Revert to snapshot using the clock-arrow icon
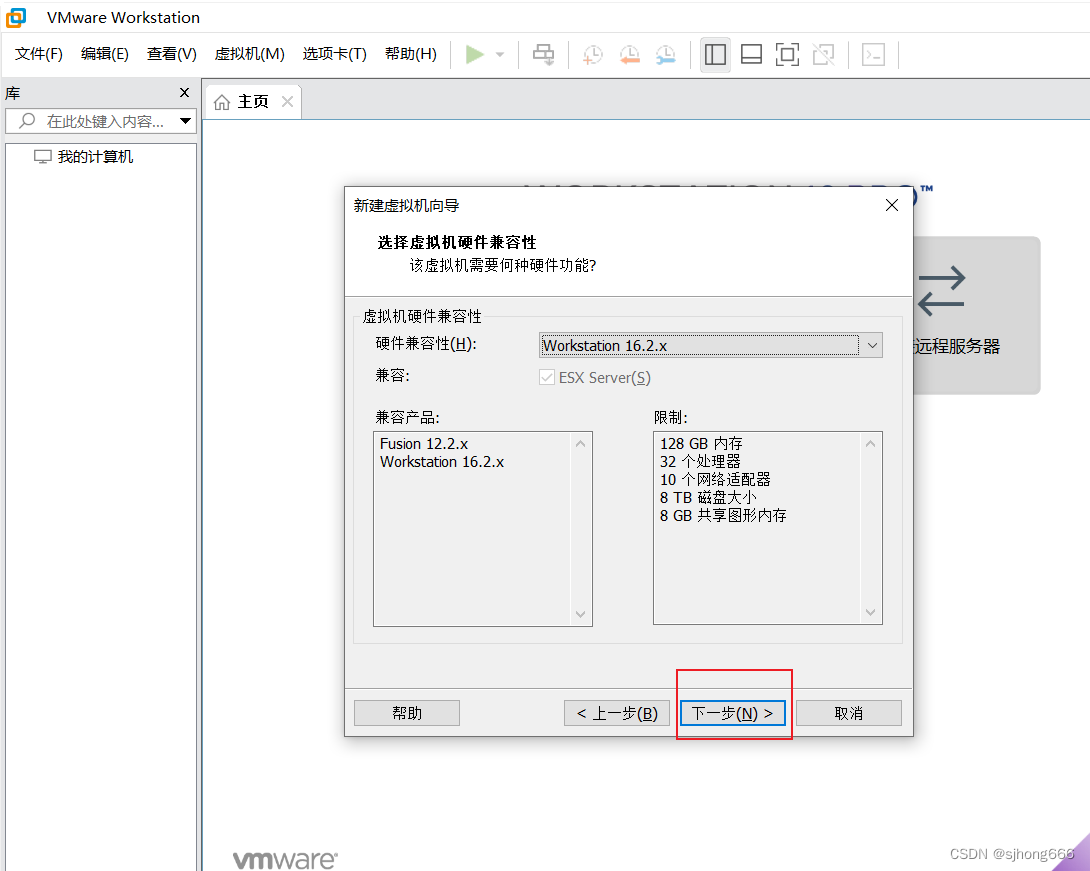 click(x=629, y=54)
